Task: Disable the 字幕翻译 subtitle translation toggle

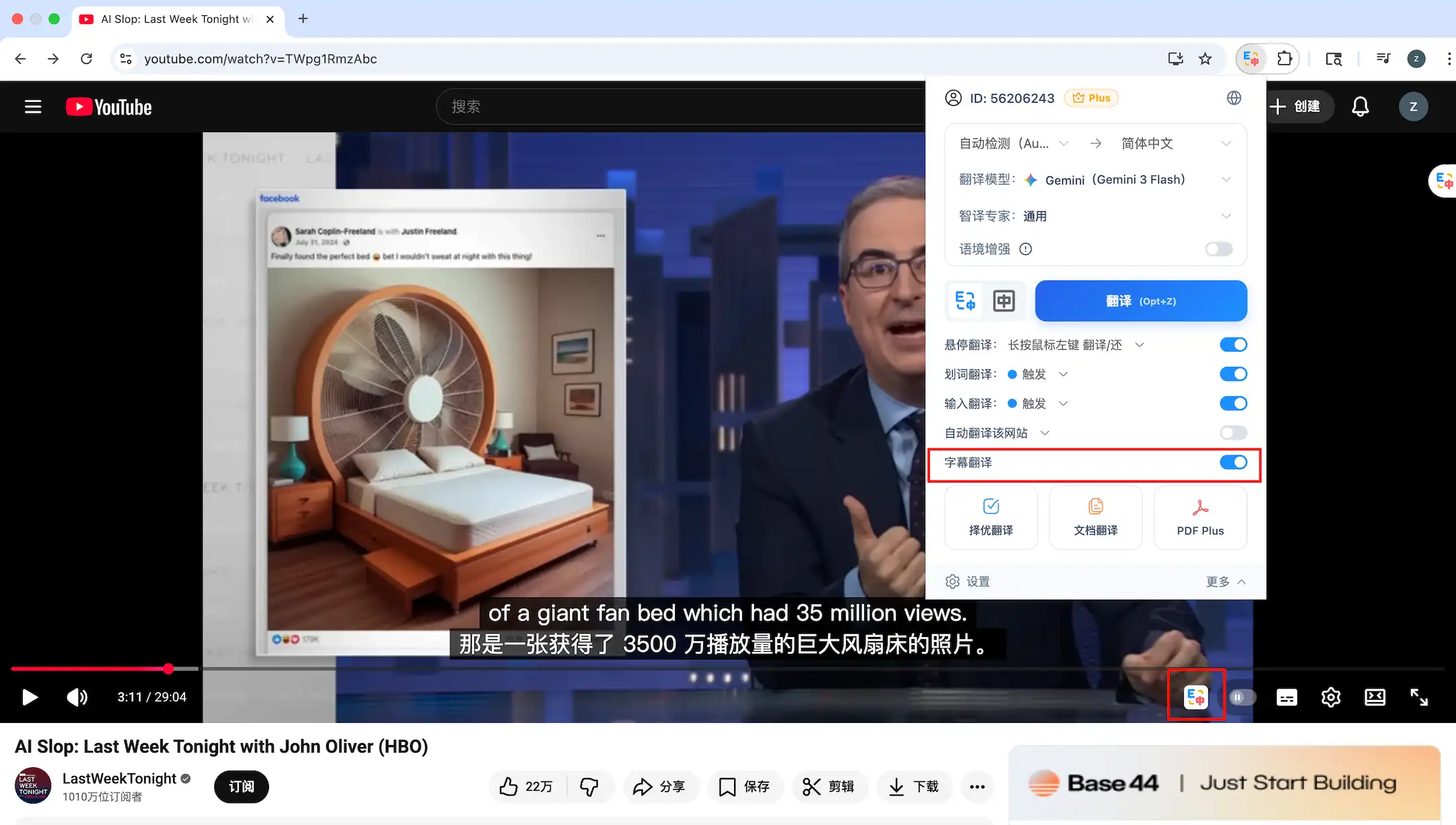Action: pos(1233,462)
